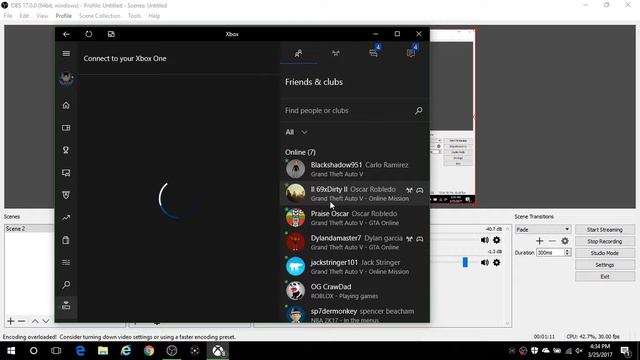Screen dimensions: 640x360
Task: Open Messages tab with badge
Action: point(373,52)
